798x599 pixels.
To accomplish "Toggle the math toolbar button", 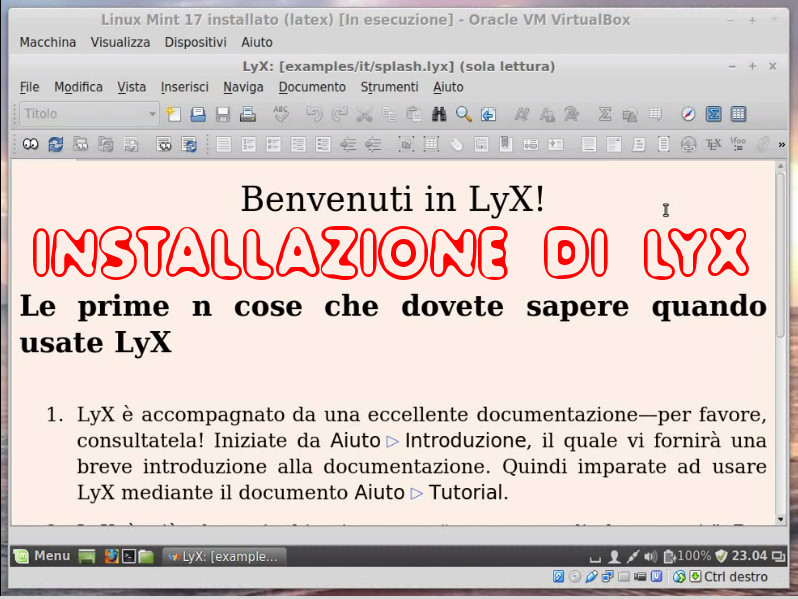I will tap(714, 114).
